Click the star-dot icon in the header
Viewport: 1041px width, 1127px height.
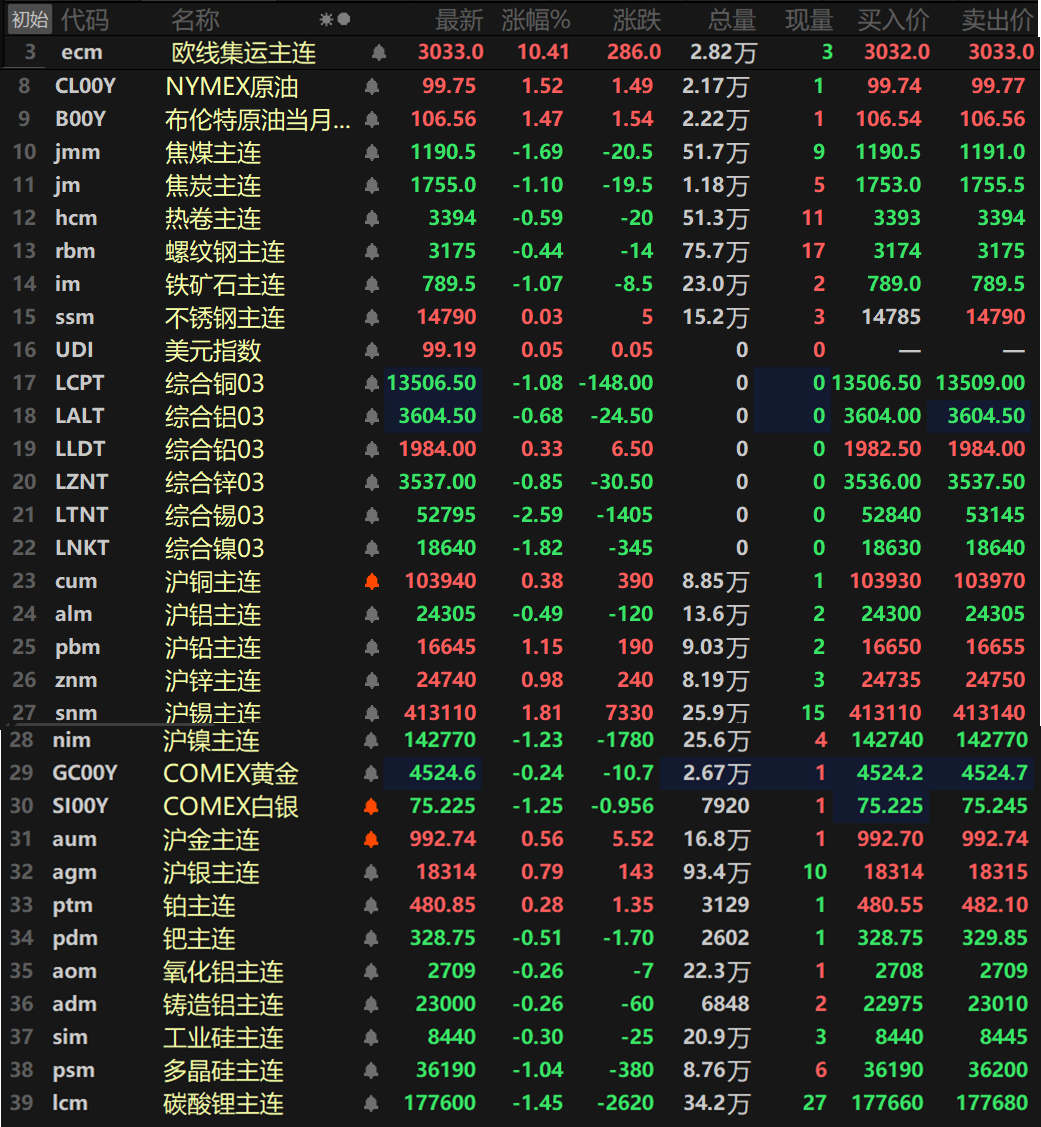(x=334, y=19)
